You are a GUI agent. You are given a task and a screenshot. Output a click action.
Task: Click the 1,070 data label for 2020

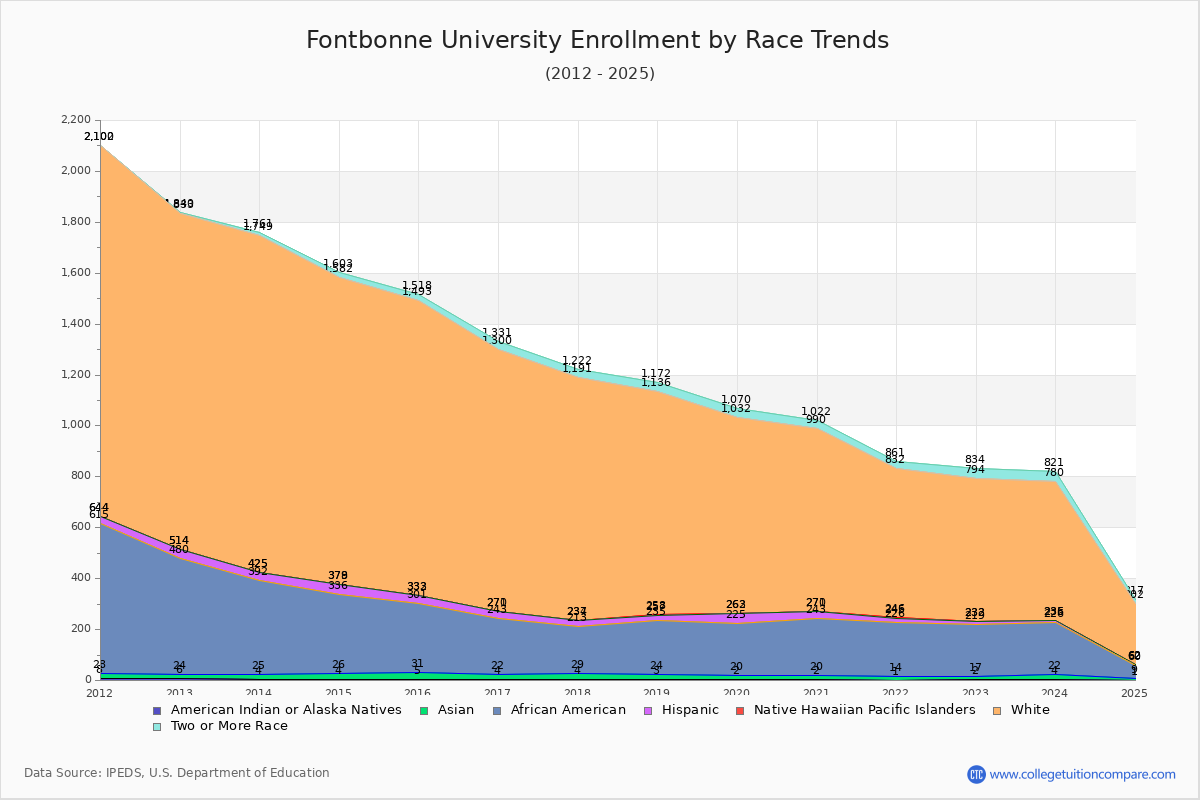(736, 399)
